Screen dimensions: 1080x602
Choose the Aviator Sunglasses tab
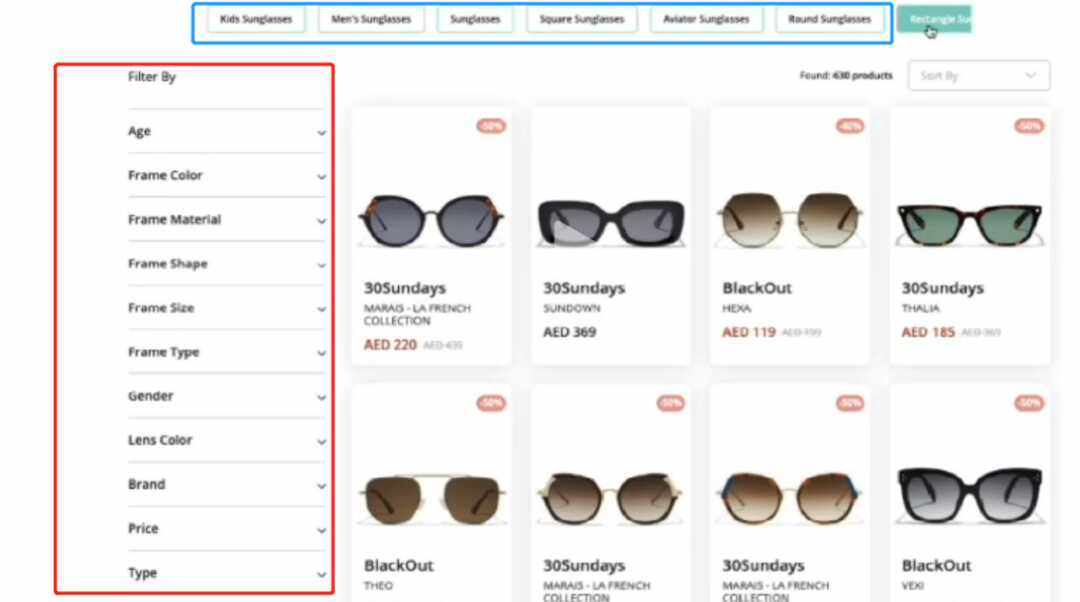tap(706, 19)
